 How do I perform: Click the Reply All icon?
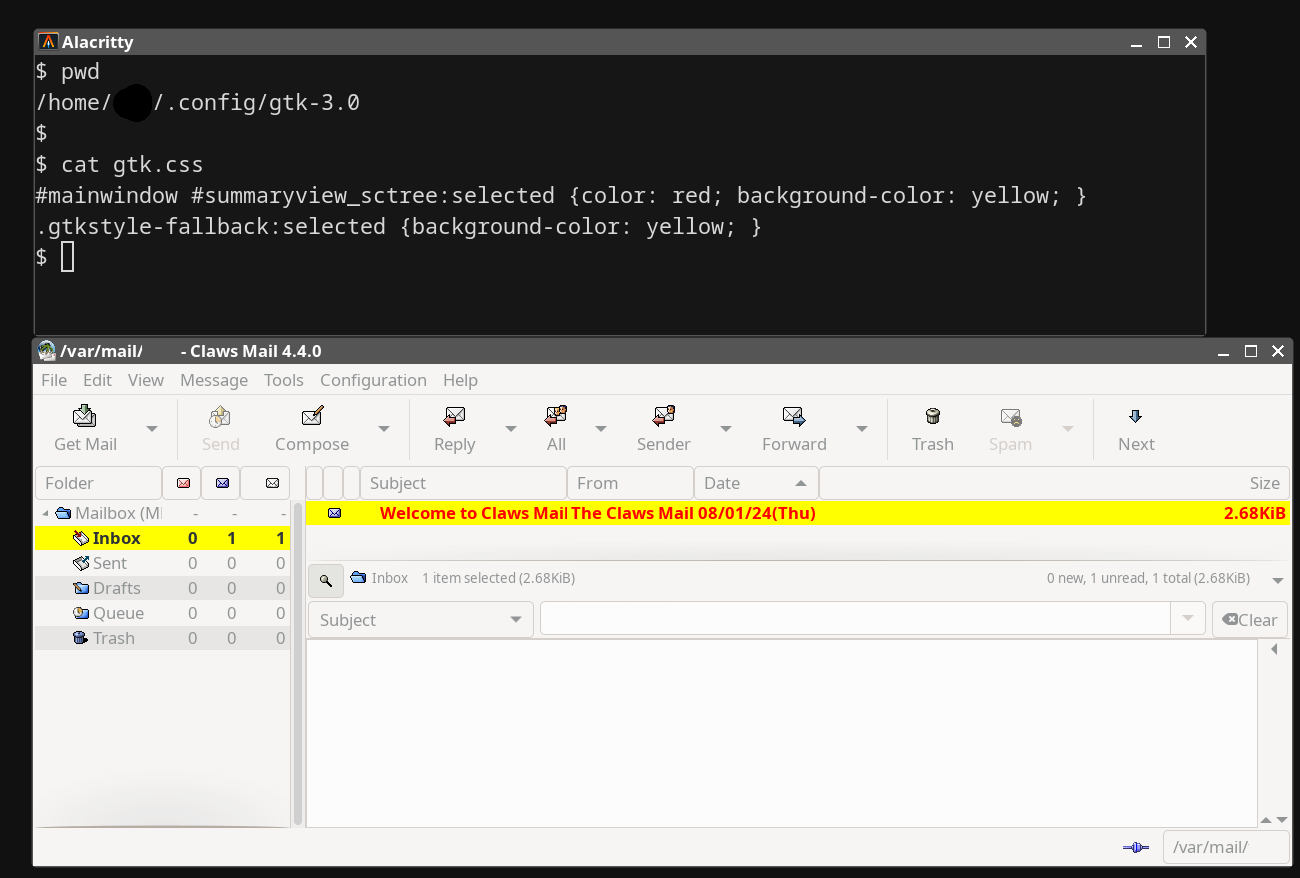556,416
